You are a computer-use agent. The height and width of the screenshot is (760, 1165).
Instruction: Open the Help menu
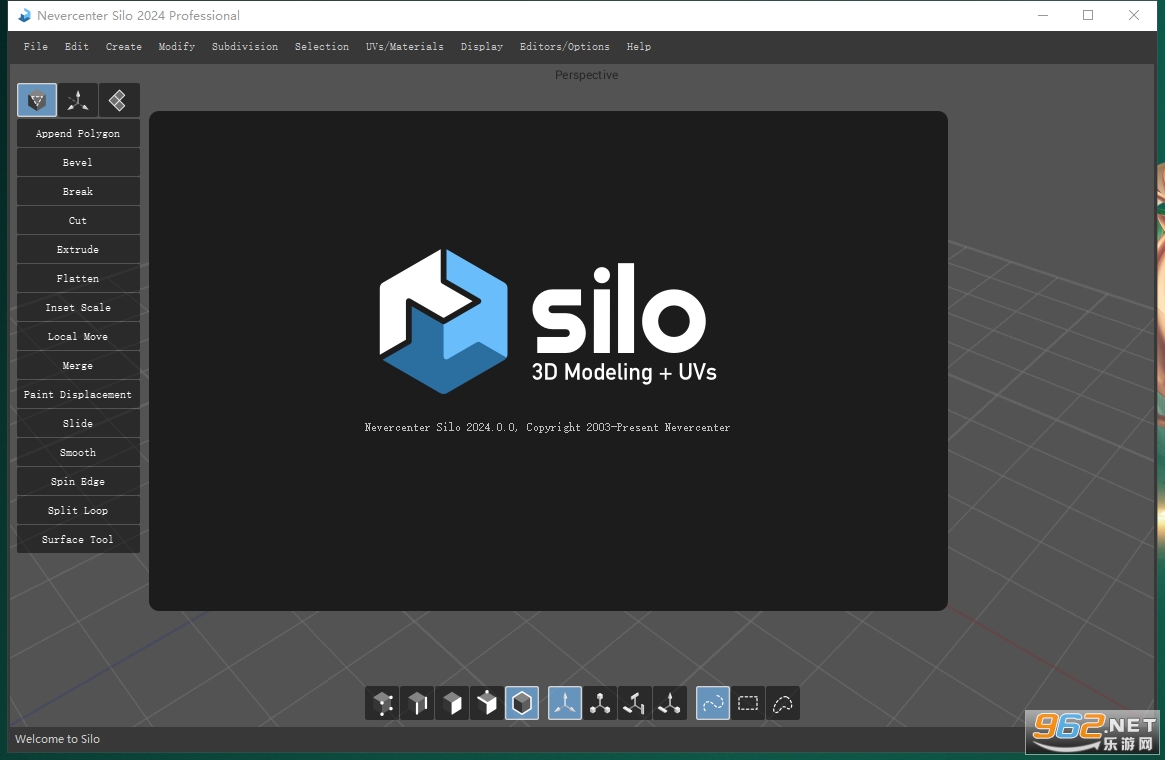pos(638,46)
